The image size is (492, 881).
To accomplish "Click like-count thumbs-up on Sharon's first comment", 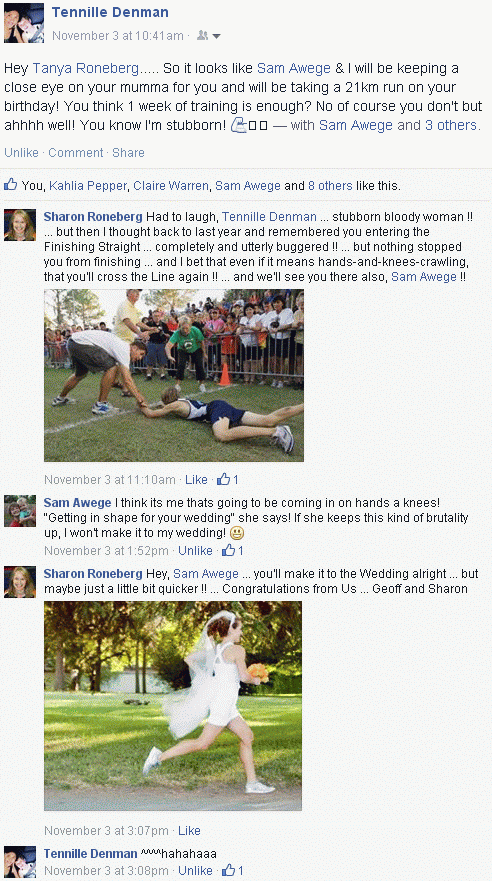I will (x=224, y=480).
